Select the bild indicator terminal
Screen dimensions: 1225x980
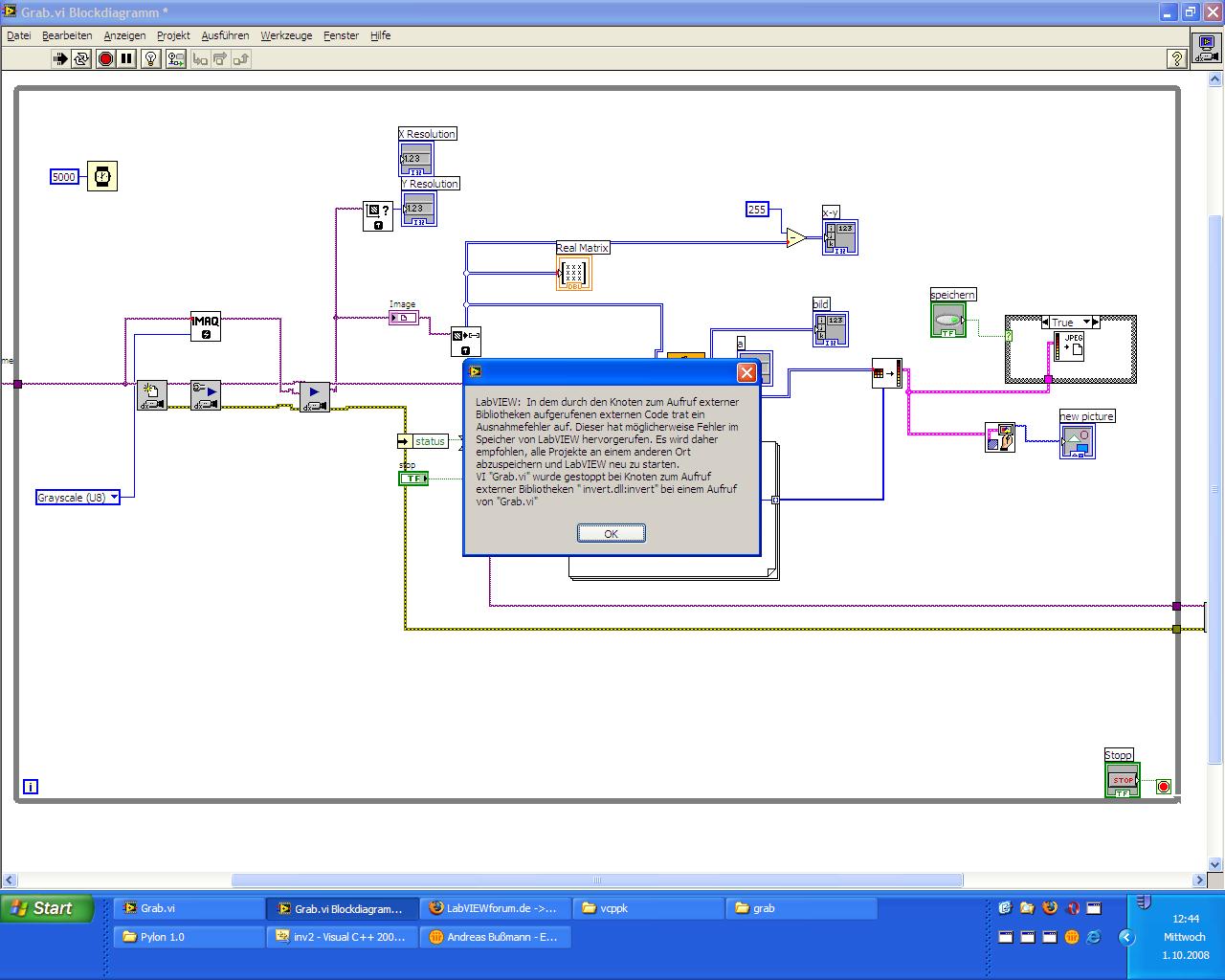point(831,328)
